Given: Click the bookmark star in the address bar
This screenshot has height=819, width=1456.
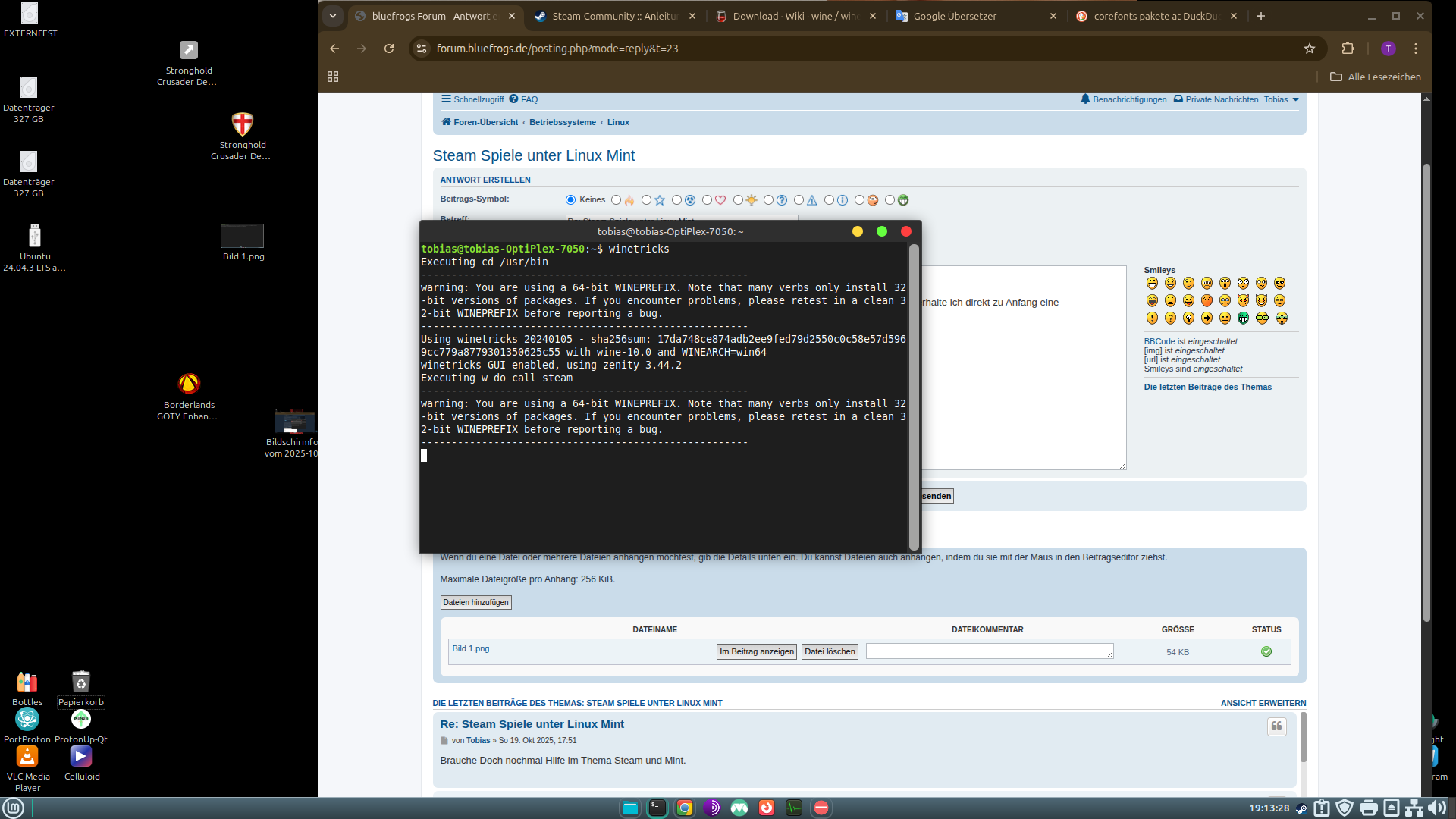Looking at the screenshot, I should pos(1310,48).
